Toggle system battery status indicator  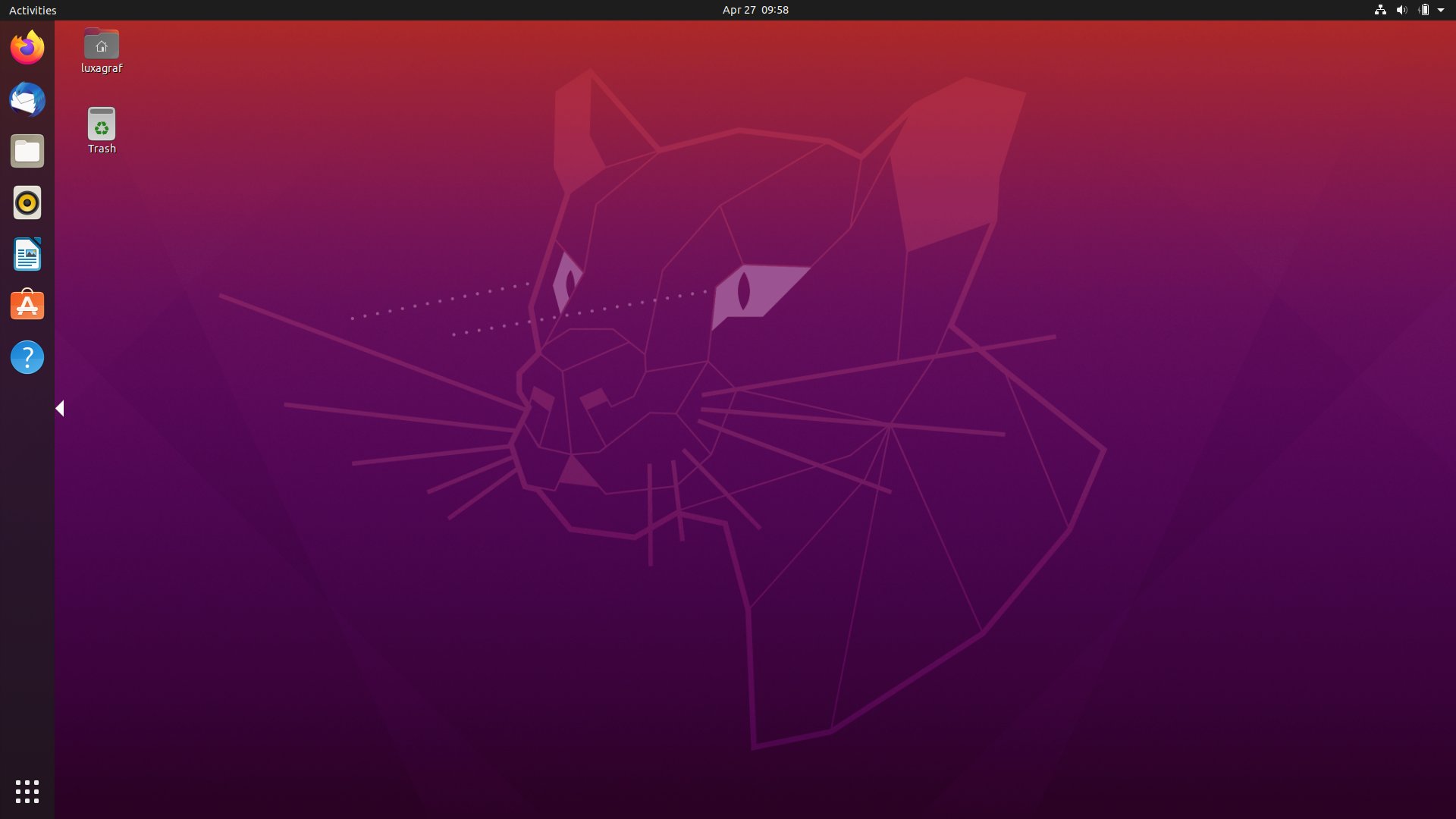(1421, 10)
